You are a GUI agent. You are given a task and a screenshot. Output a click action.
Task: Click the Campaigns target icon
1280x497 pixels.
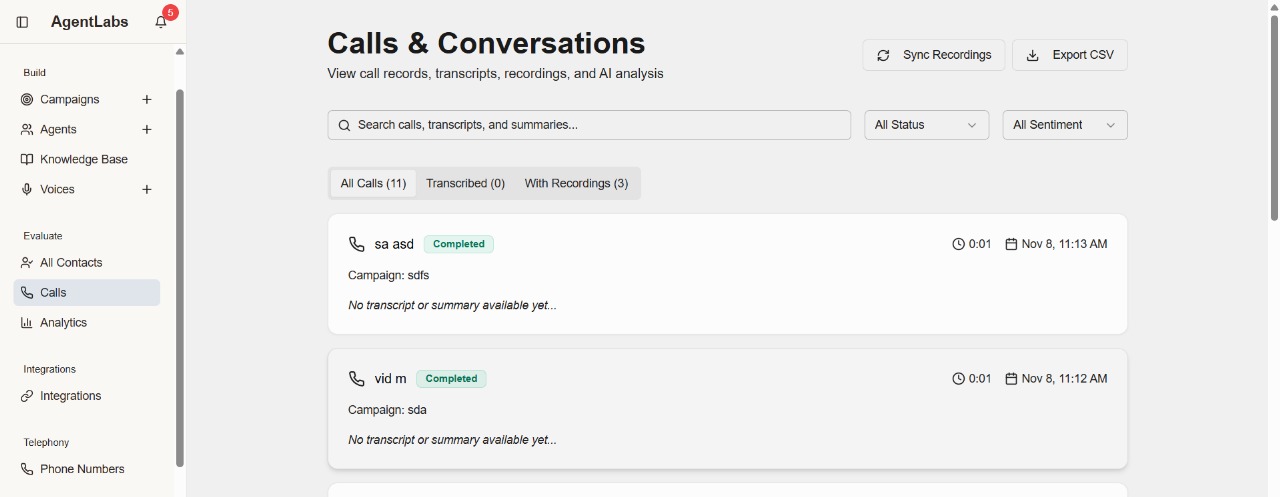(27, 100)
